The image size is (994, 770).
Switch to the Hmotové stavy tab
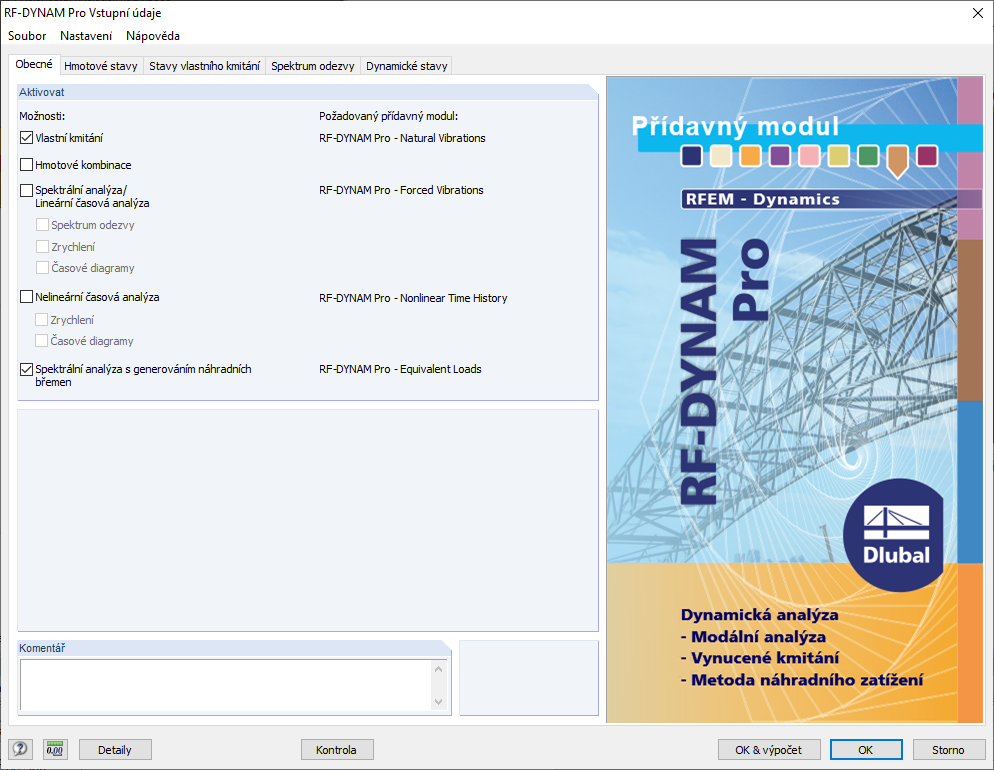tap(101, 66)
